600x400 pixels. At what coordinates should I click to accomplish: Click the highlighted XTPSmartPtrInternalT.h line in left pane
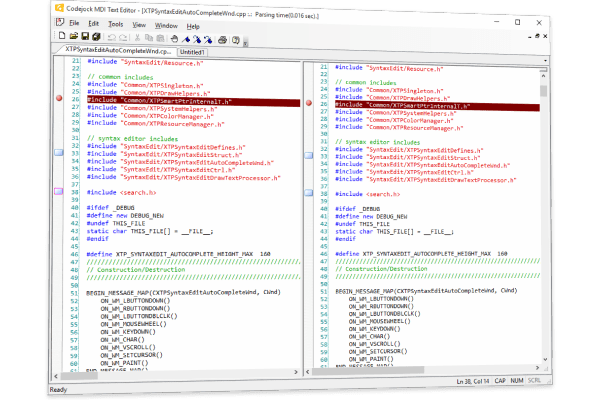click(x=194, y=101)
